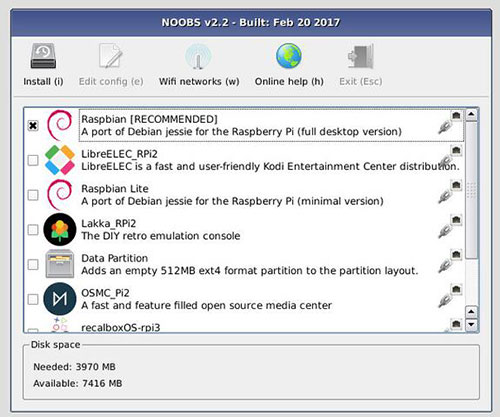Select 'A fast and feature filled open source' text
The height and width of the screenshot is (417, 500).
tap(207, 306)
